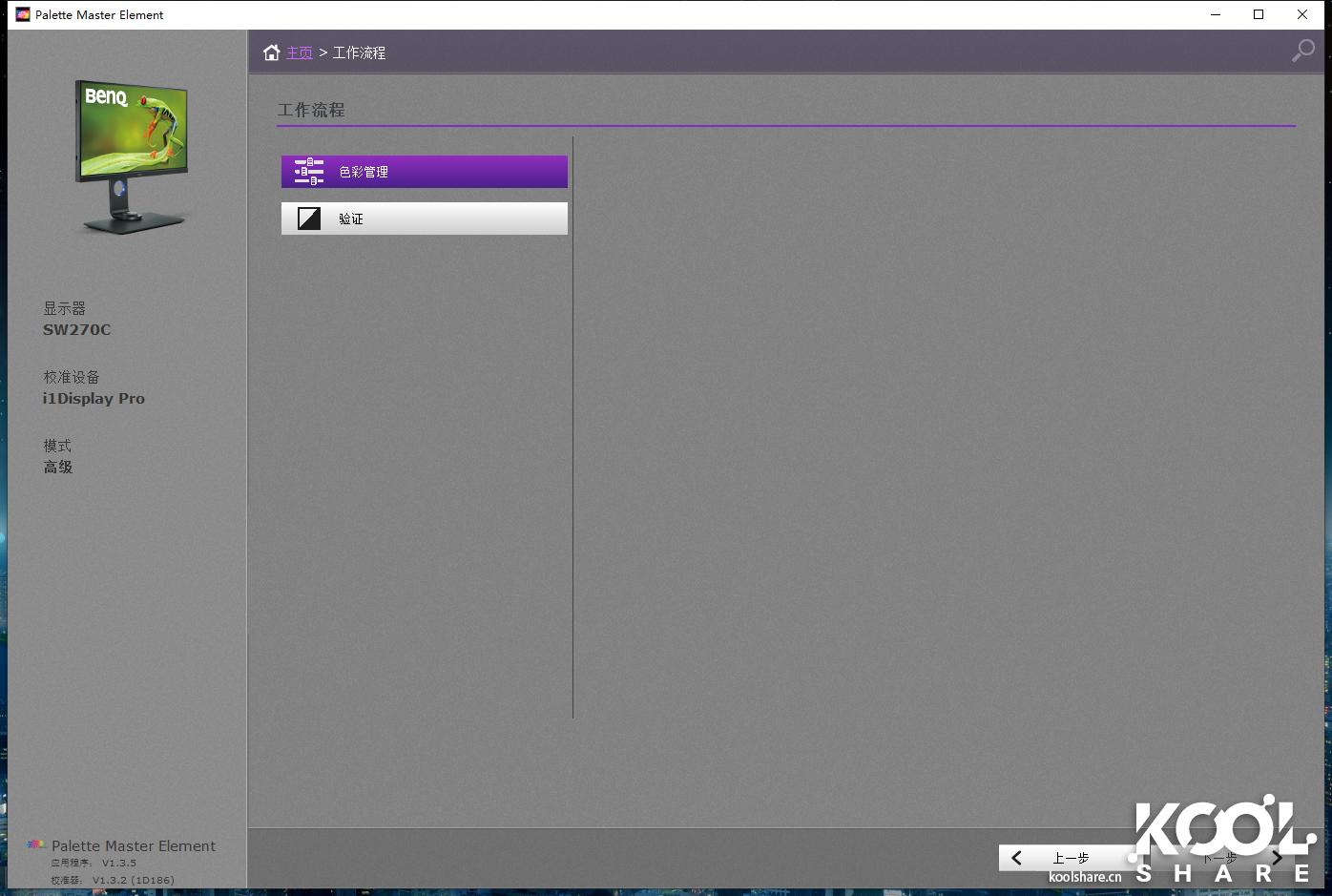Click the 模式 label
Viewport: 1332px width, 896px height.
tap(57, 446)
